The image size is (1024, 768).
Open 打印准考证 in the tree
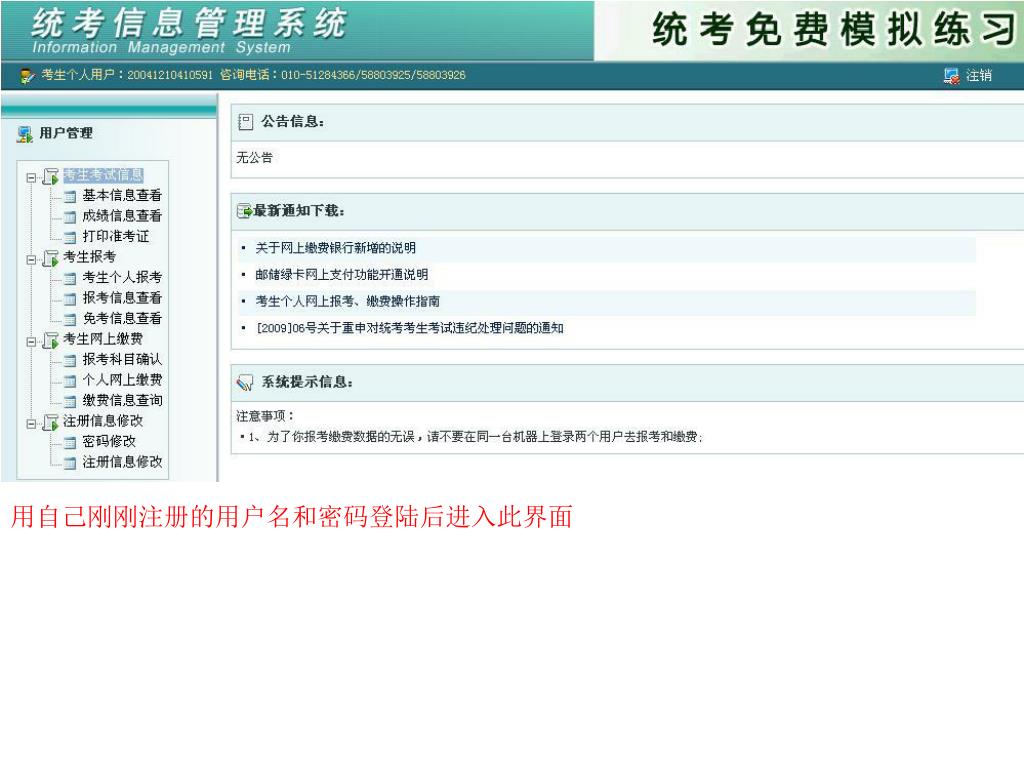[x=116, y=236]
